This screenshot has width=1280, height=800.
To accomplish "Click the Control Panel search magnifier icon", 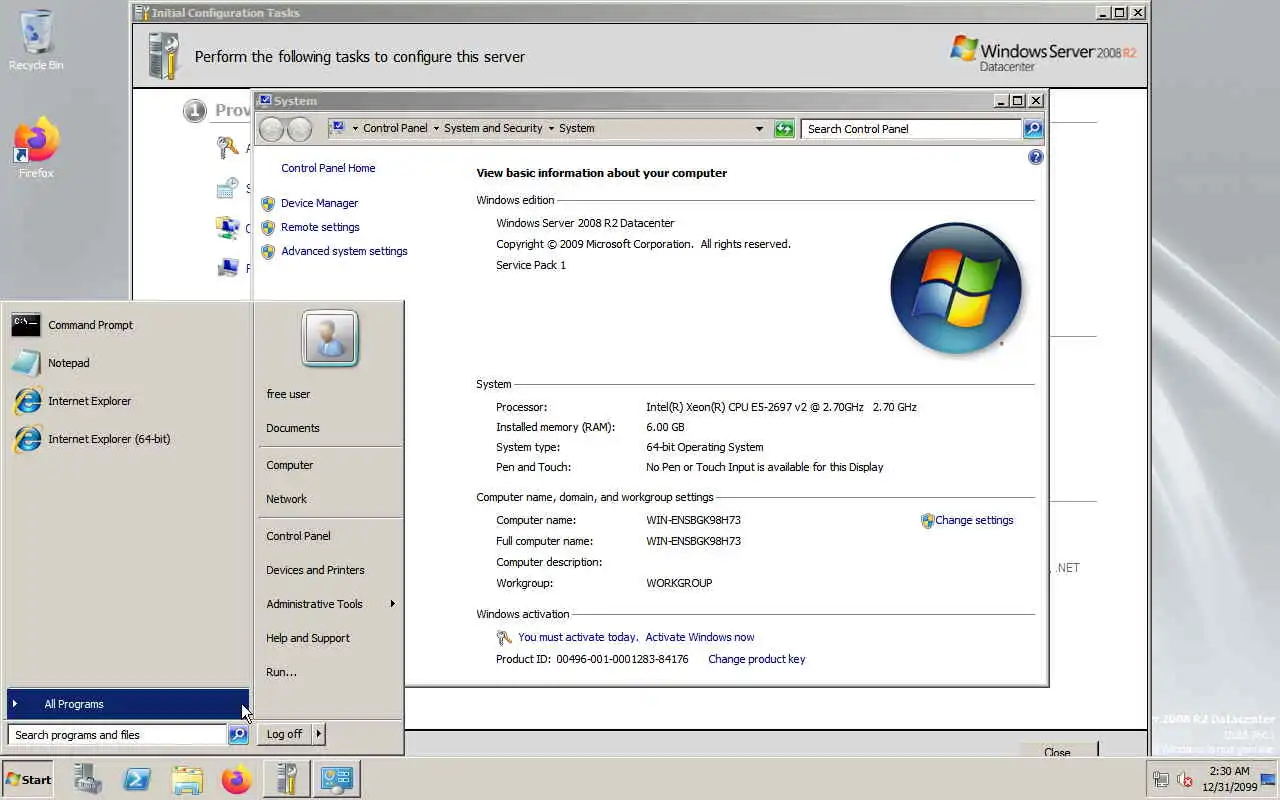I will [x=1033, y=129].
